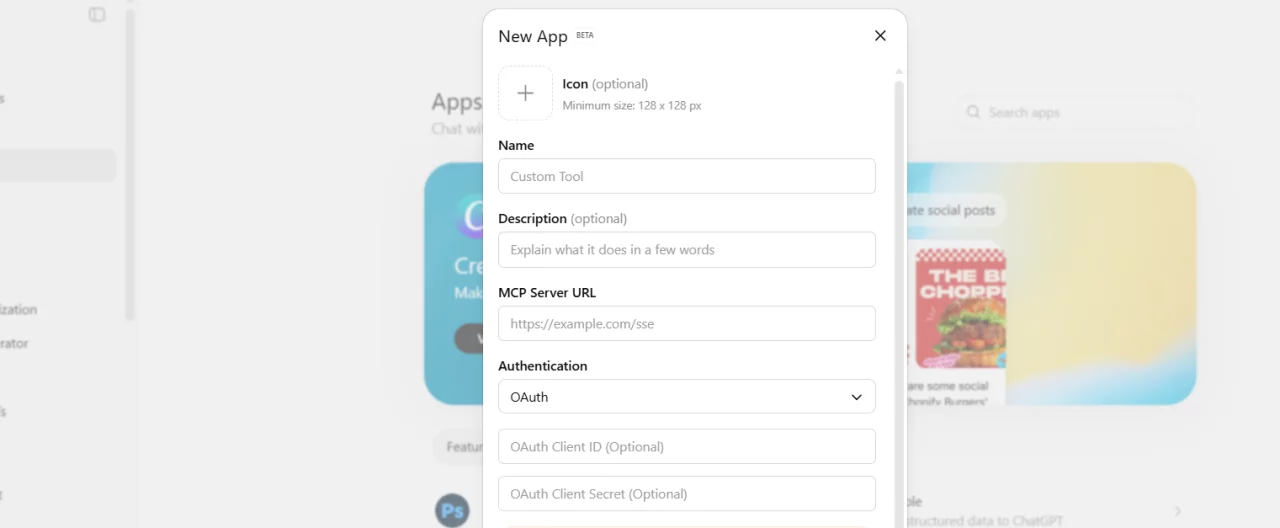Open the burger social post thumbnail
The height and width of the screenshot is (528, 1280).
pyautogui.click(x=960, y=308)
